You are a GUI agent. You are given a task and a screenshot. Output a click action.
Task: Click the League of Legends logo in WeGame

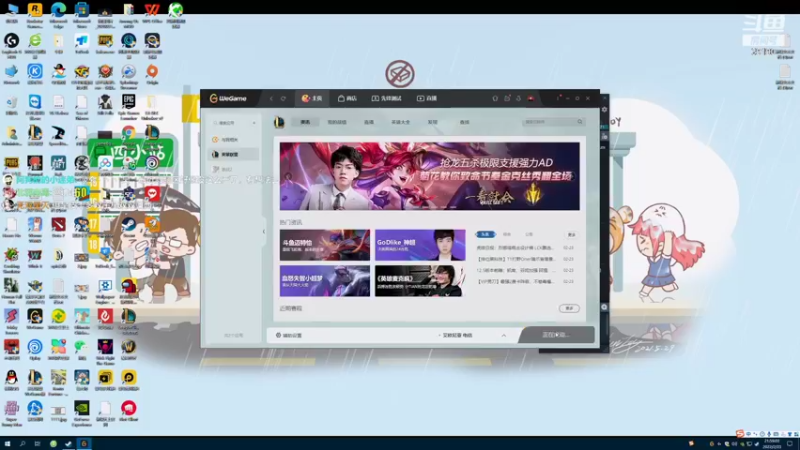279,122
